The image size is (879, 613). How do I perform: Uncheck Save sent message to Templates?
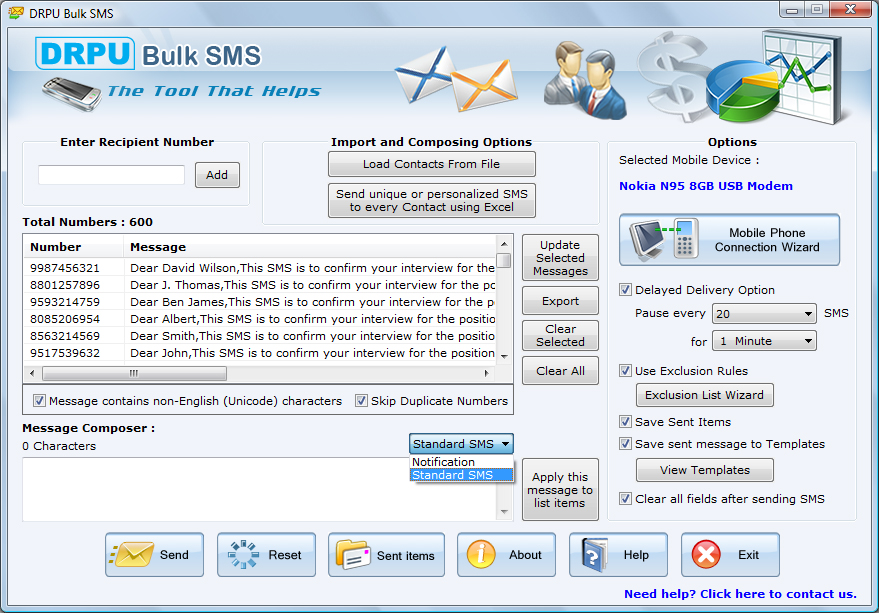626,444
